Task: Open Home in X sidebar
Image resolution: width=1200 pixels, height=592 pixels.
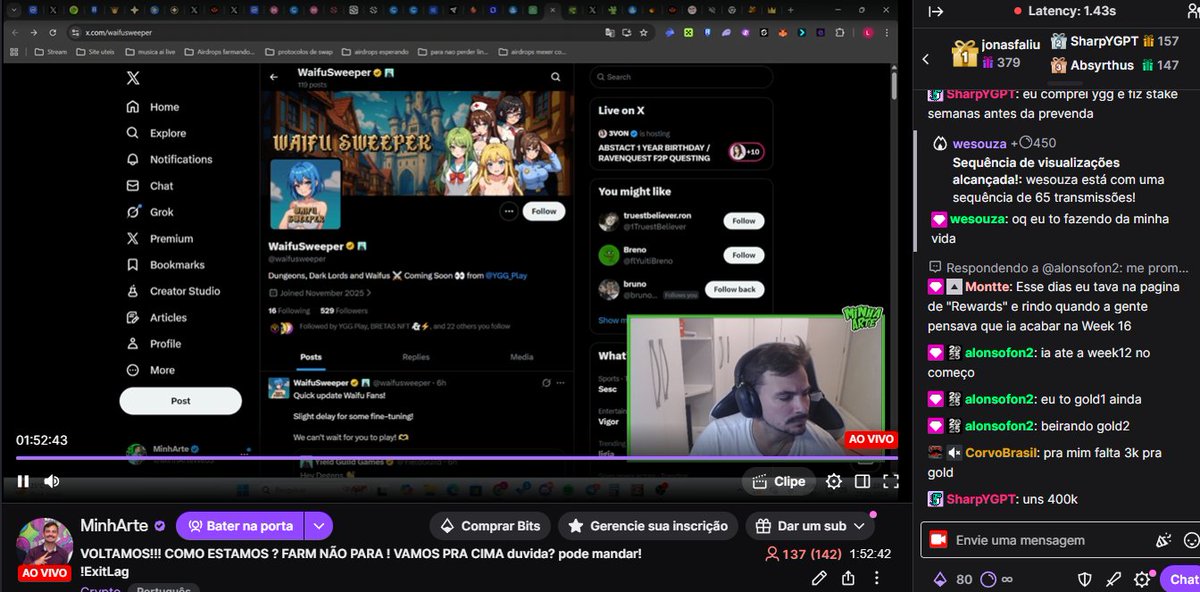Action: coord(153,107)
